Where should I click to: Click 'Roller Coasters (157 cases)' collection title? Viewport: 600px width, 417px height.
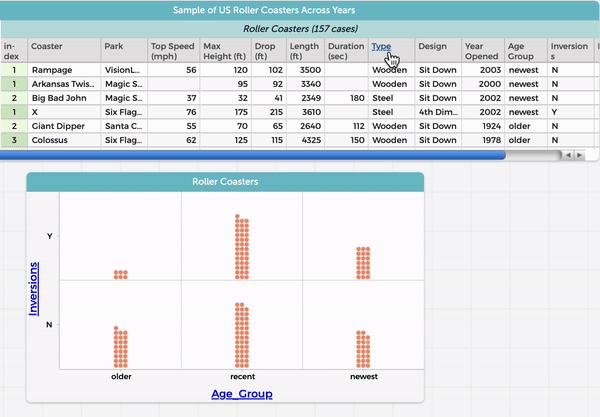pos(300,29)
